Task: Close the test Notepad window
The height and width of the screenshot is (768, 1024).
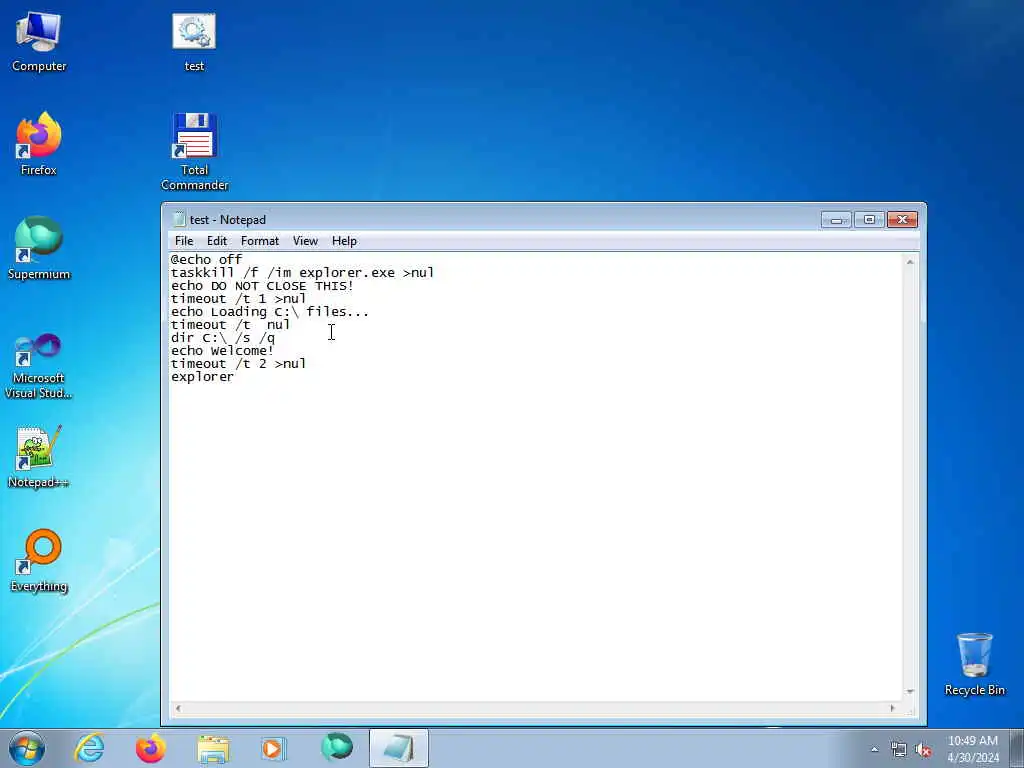Action: 903,219
